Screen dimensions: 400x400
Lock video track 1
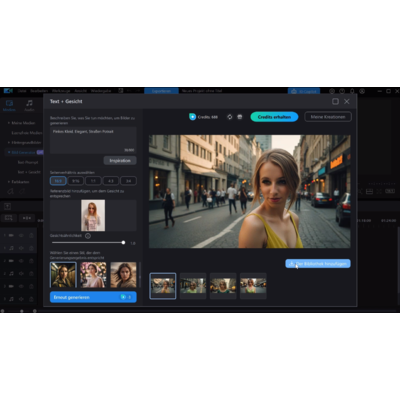[x=31, y=235]
